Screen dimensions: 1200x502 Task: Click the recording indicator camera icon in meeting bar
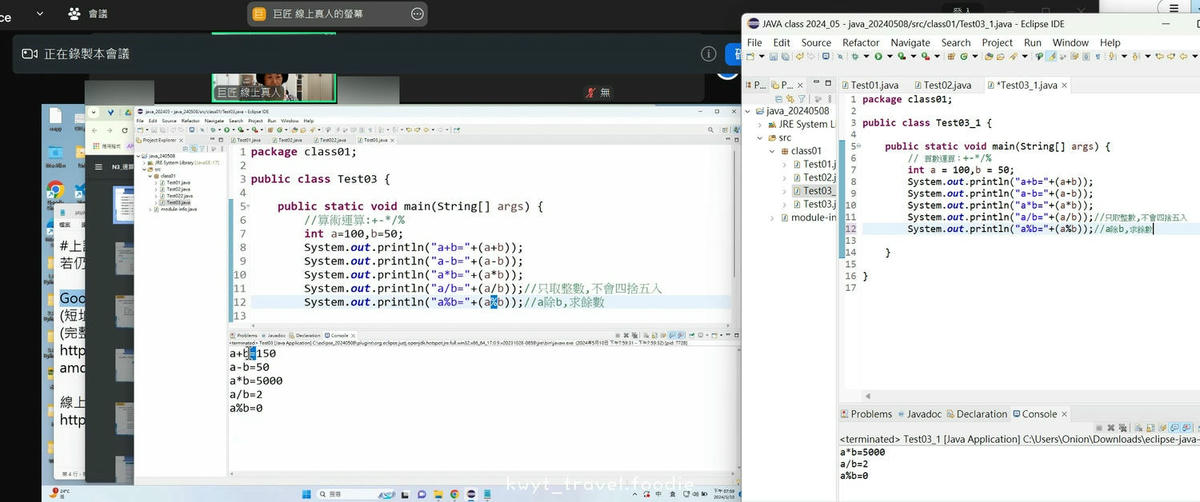point(29,53)
